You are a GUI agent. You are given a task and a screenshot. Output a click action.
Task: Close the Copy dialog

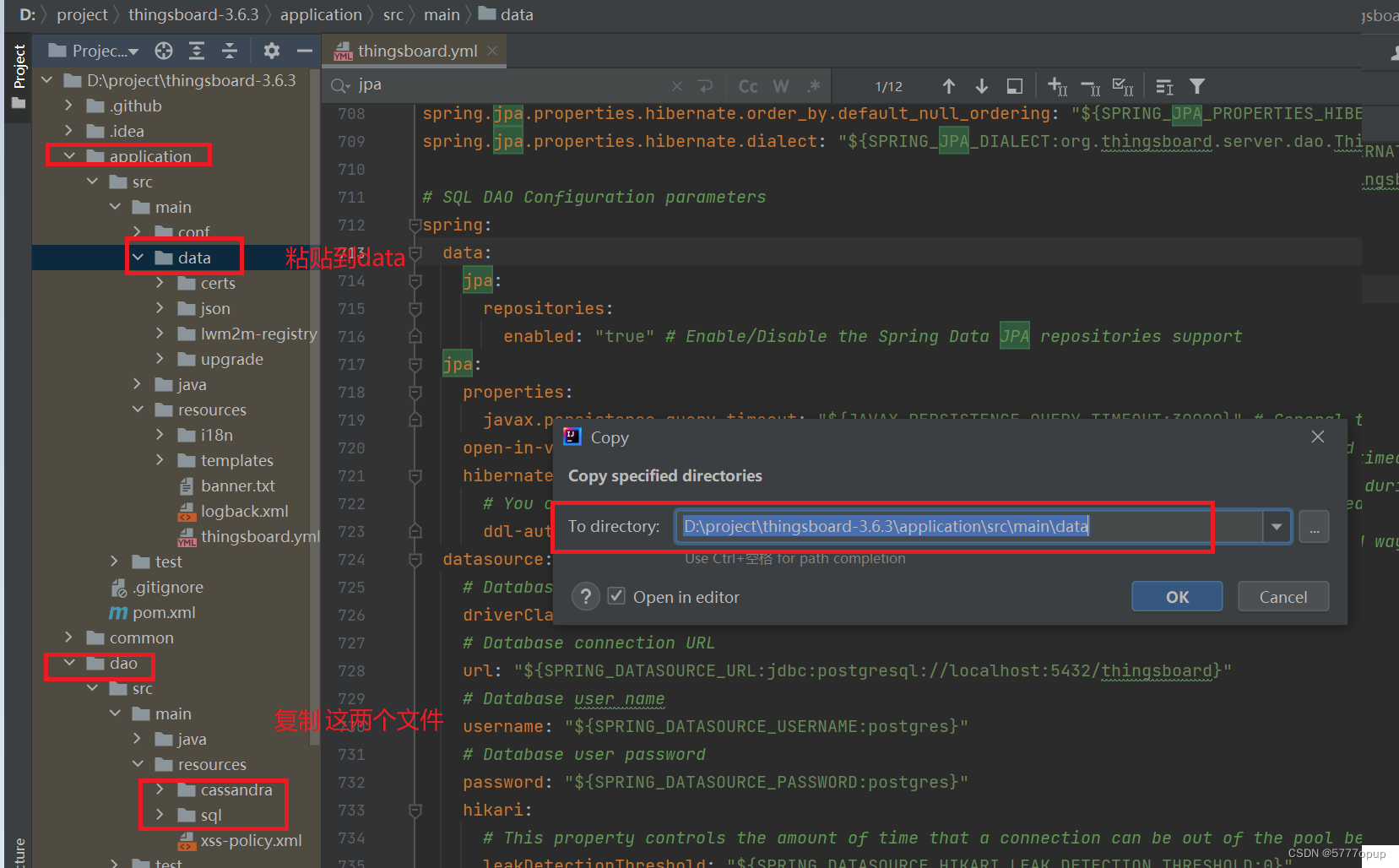coord(1318,437)
